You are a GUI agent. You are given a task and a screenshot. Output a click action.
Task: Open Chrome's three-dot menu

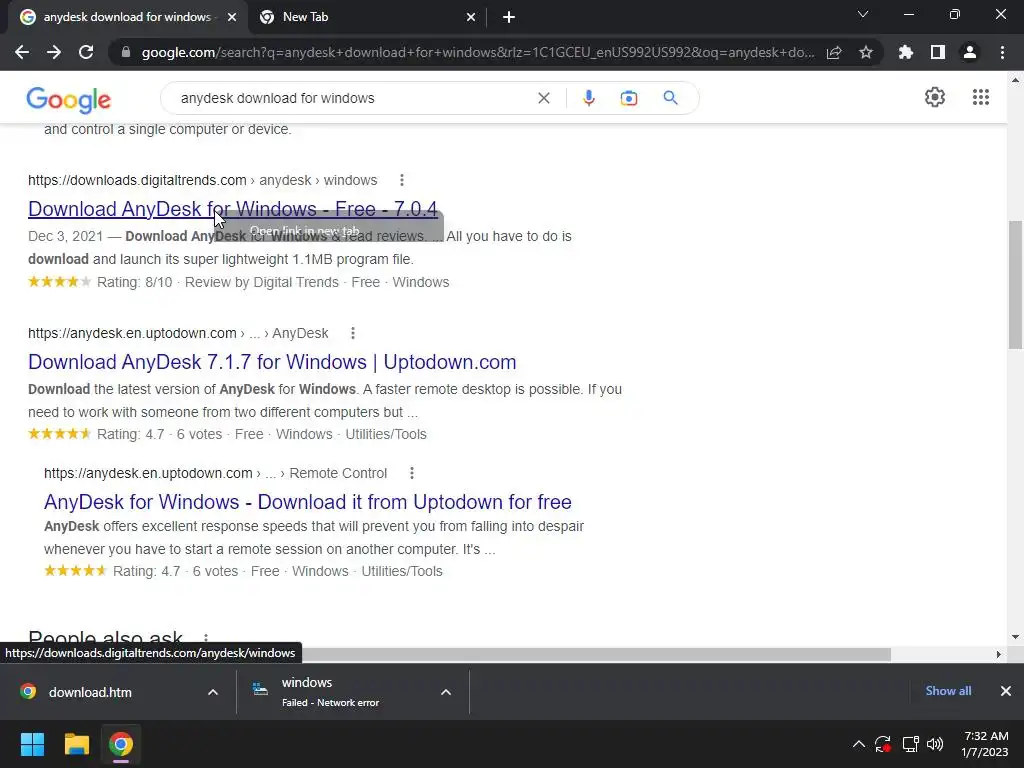click(1002, 52)
